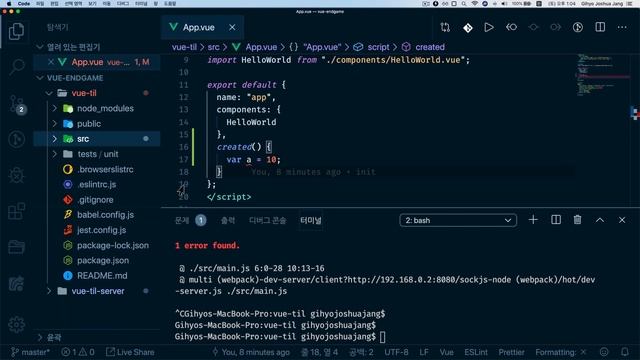Expand the src folder
Viewport: 640px width, 360px height.
tap(55, 139)
